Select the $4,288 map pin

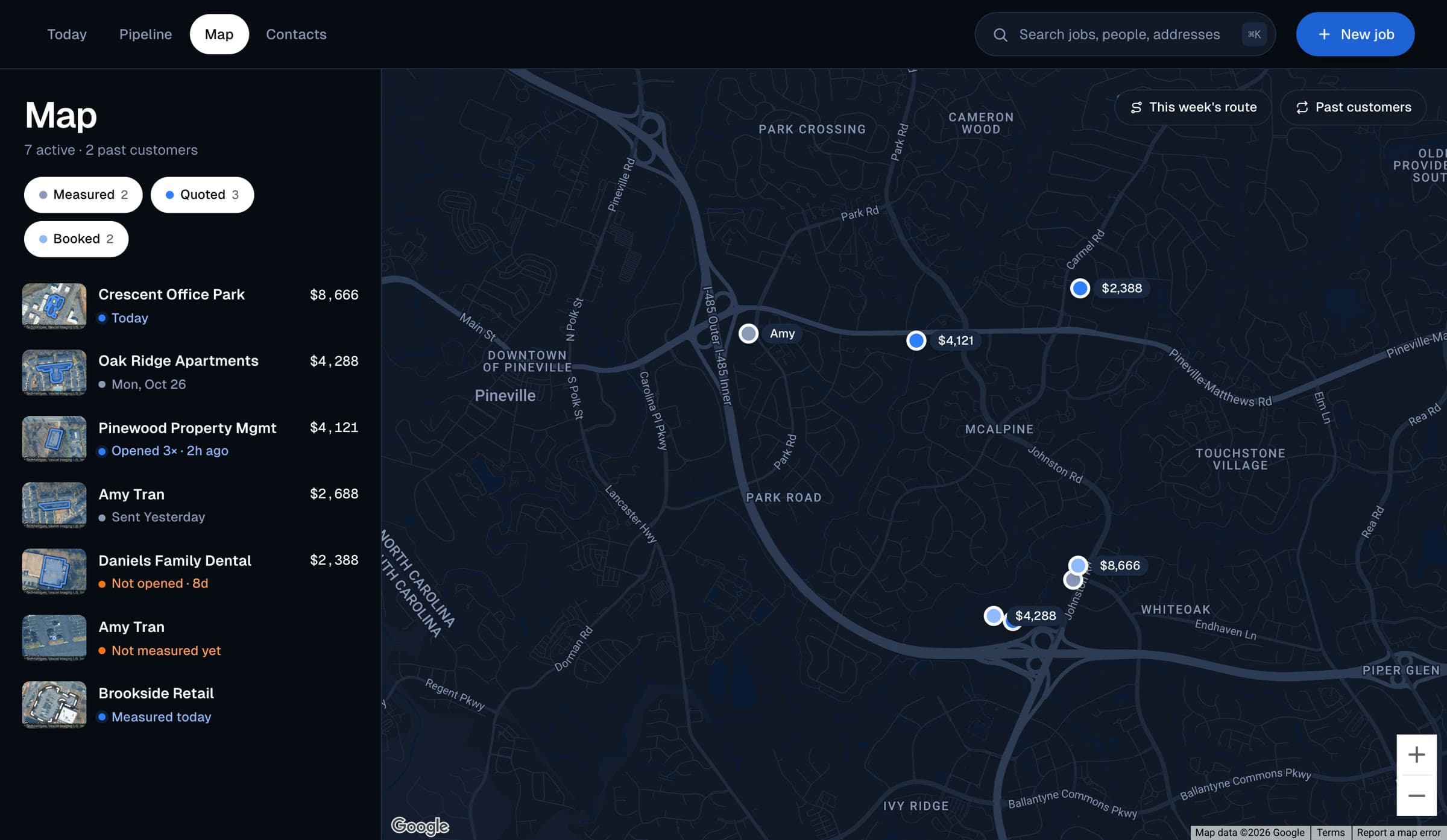(x=994, y=616)
